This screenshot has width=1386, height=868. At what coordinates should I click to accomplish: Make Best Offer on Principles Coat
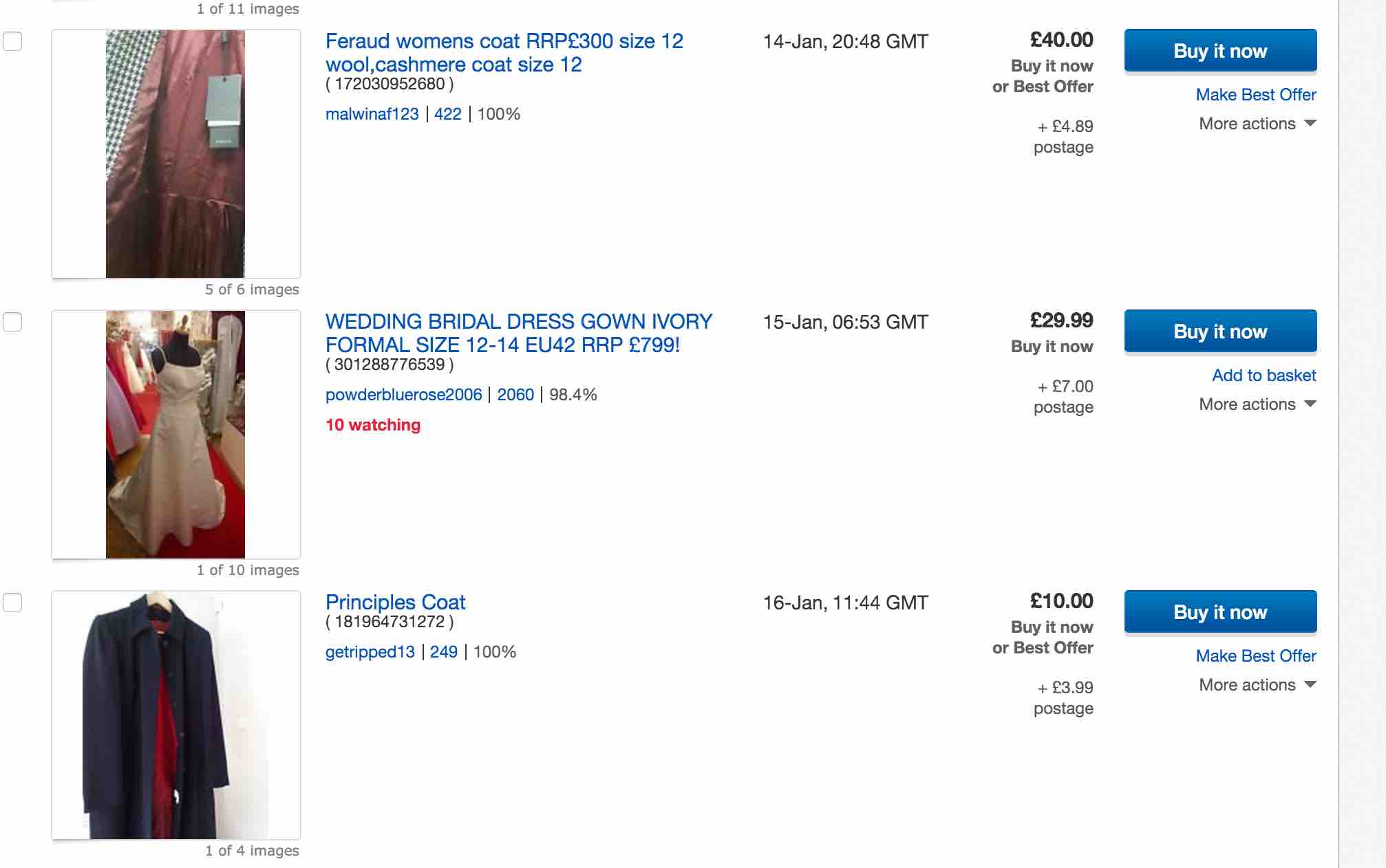click(1255, 656)
